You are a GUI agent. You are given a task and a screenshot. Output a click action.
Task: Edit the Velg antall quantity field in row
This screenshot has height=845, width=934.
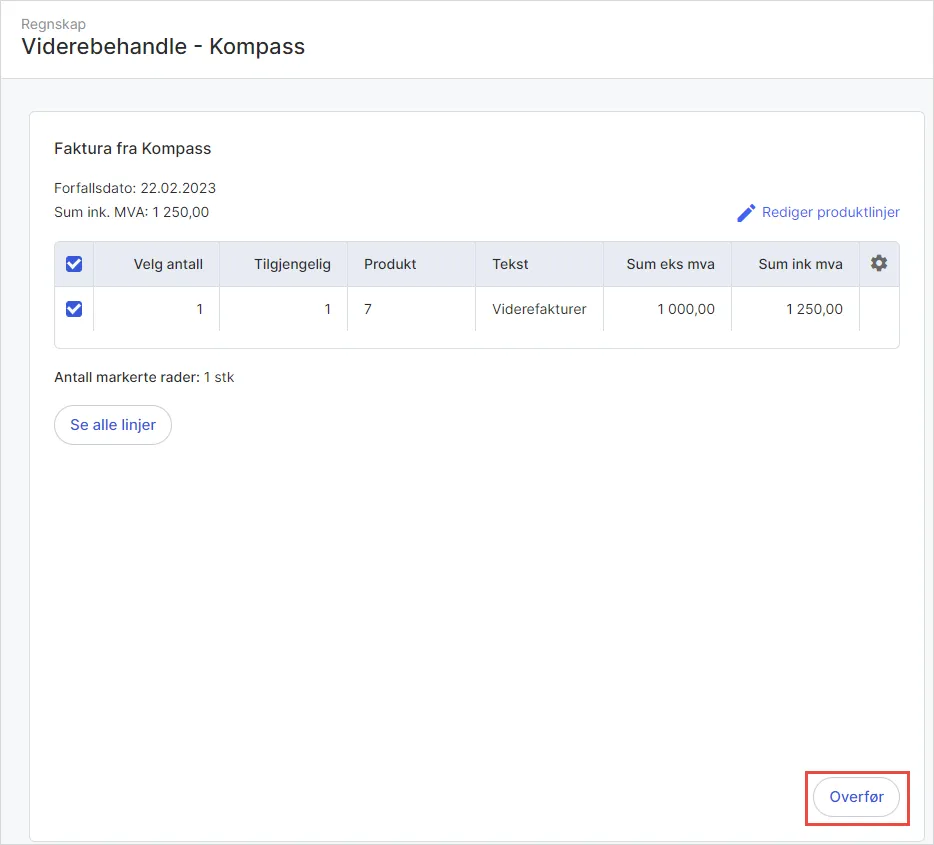[x=157, y=310]
